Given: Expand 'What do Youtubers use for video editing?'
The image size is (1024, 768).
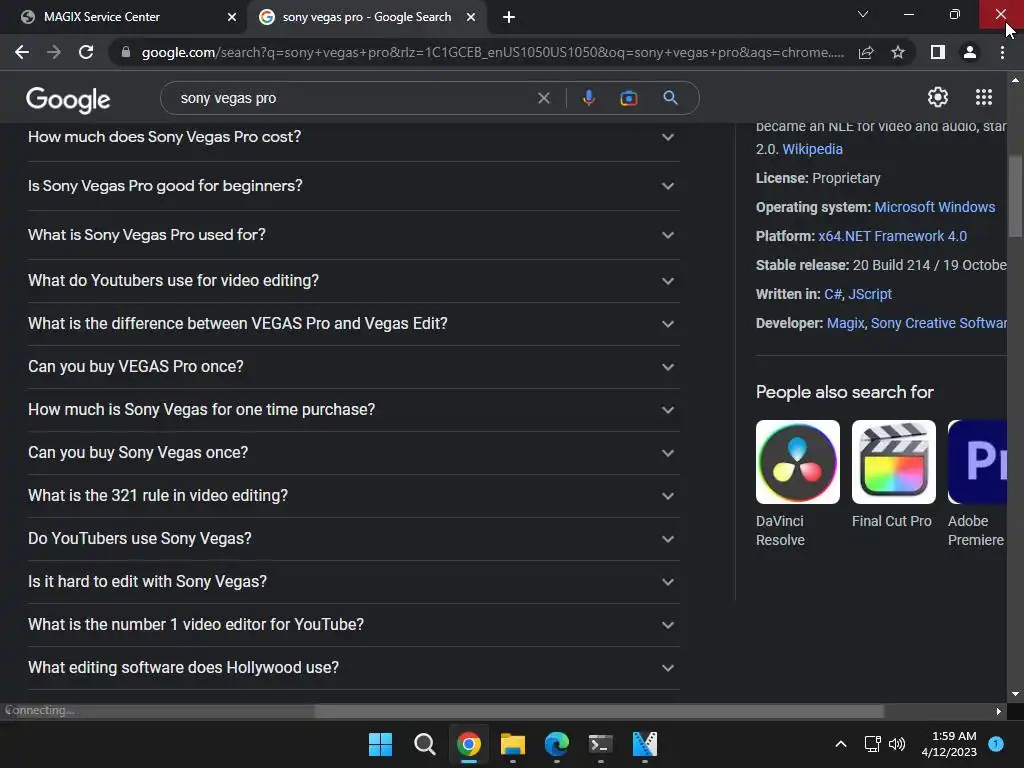Looking at the screenshot, I should point(353,281).
